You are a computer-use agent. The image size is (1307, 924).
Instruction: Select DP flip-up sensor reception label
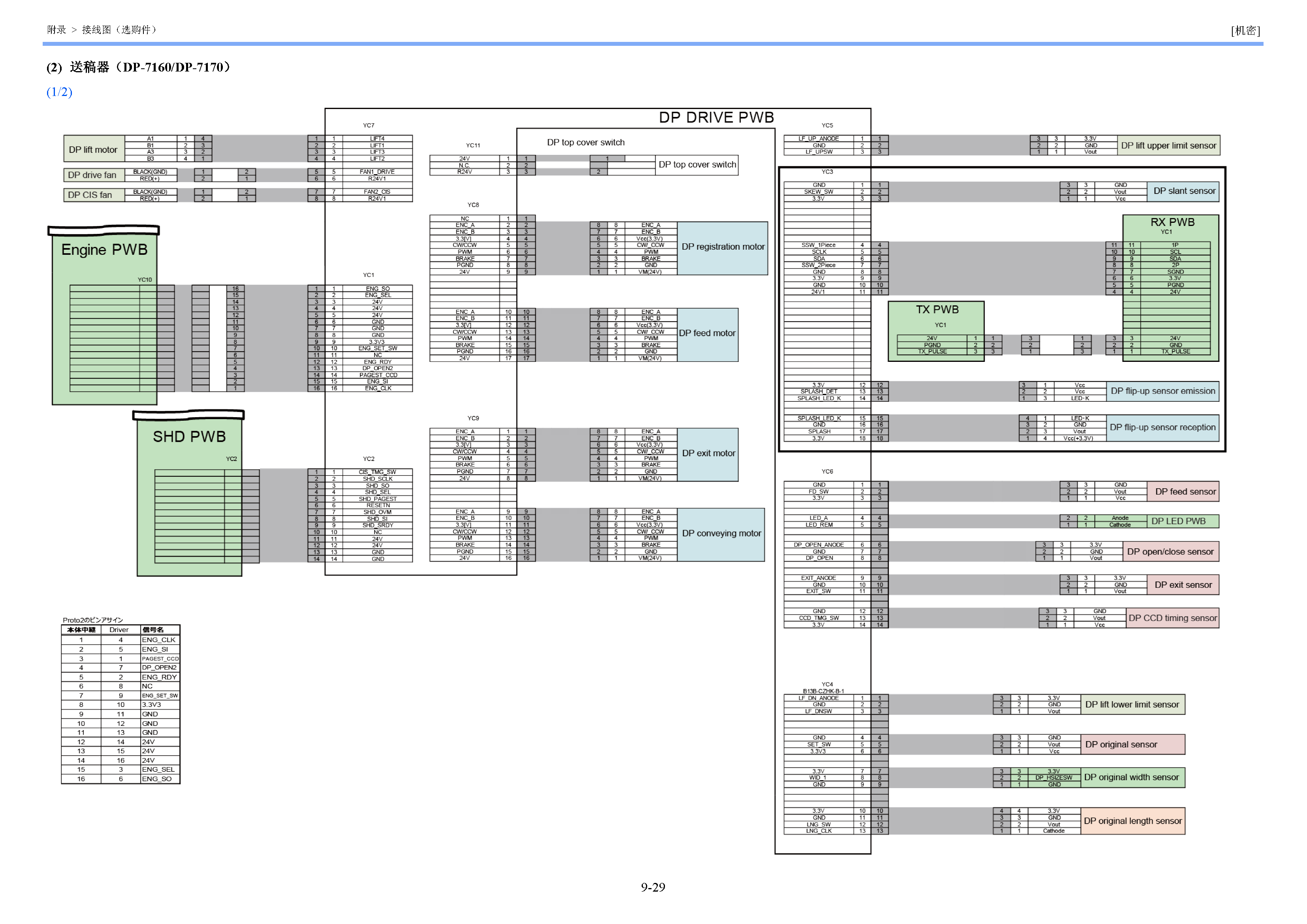1162,427
